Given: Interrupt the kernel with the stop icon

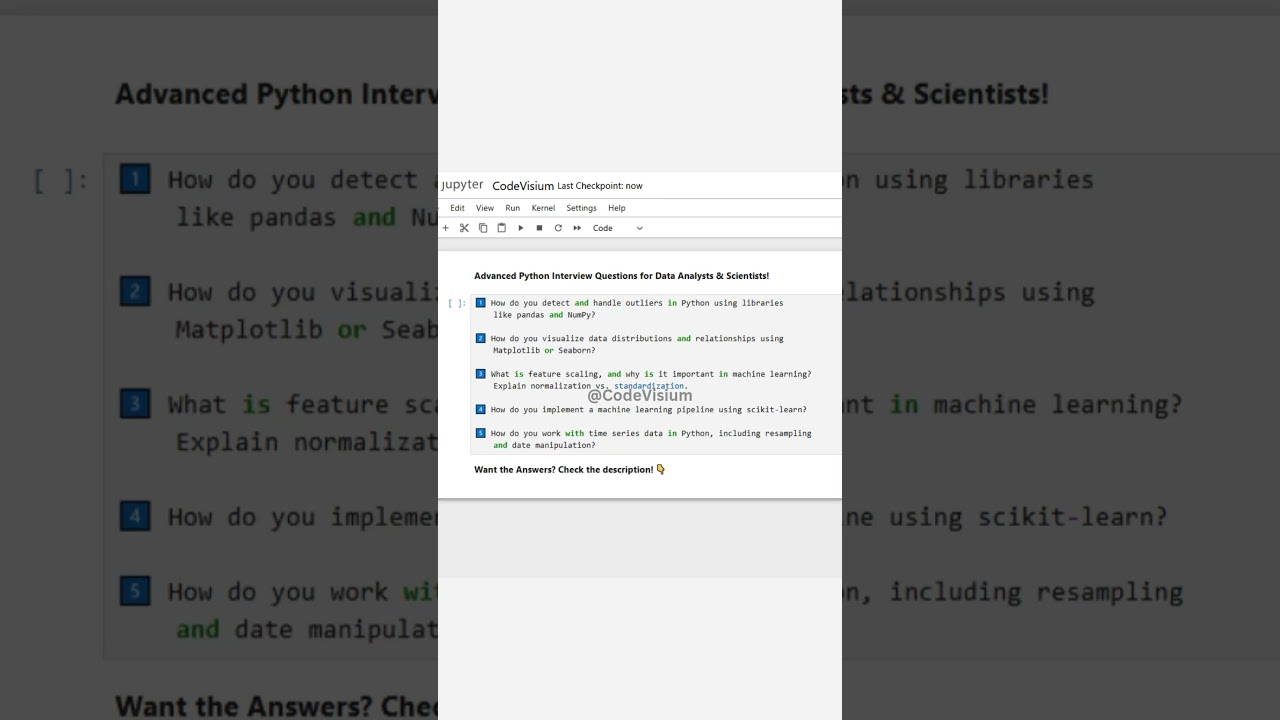Looking at the screenshot, I should click(539, 228).
